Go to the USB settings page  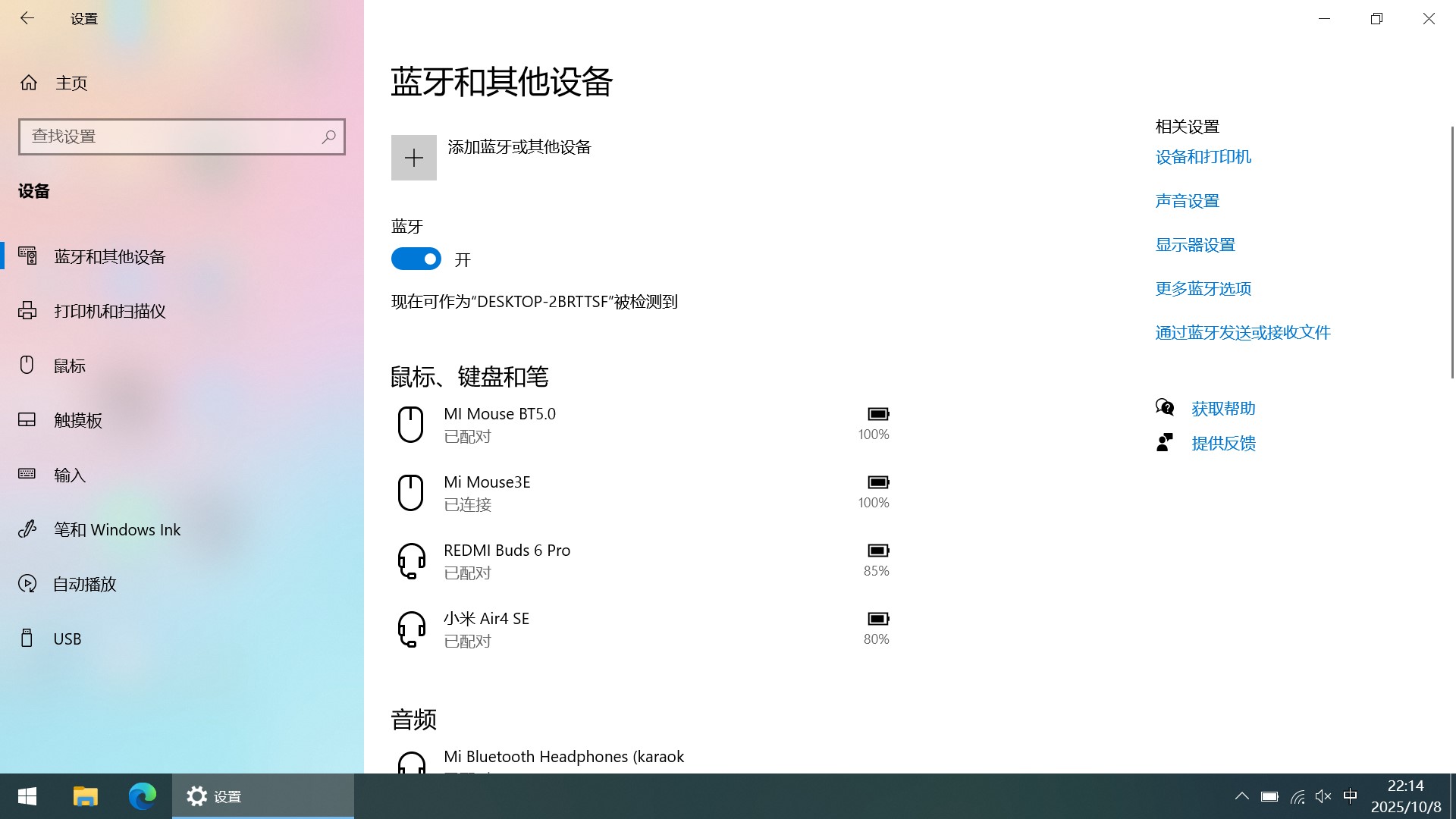(x=67, y=639)
